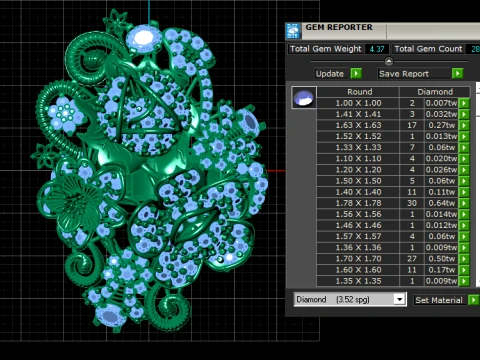The image size is (480, 360).
Task: Click the Diamond column header
Action: pyautogui.click(x=435, y=92)
